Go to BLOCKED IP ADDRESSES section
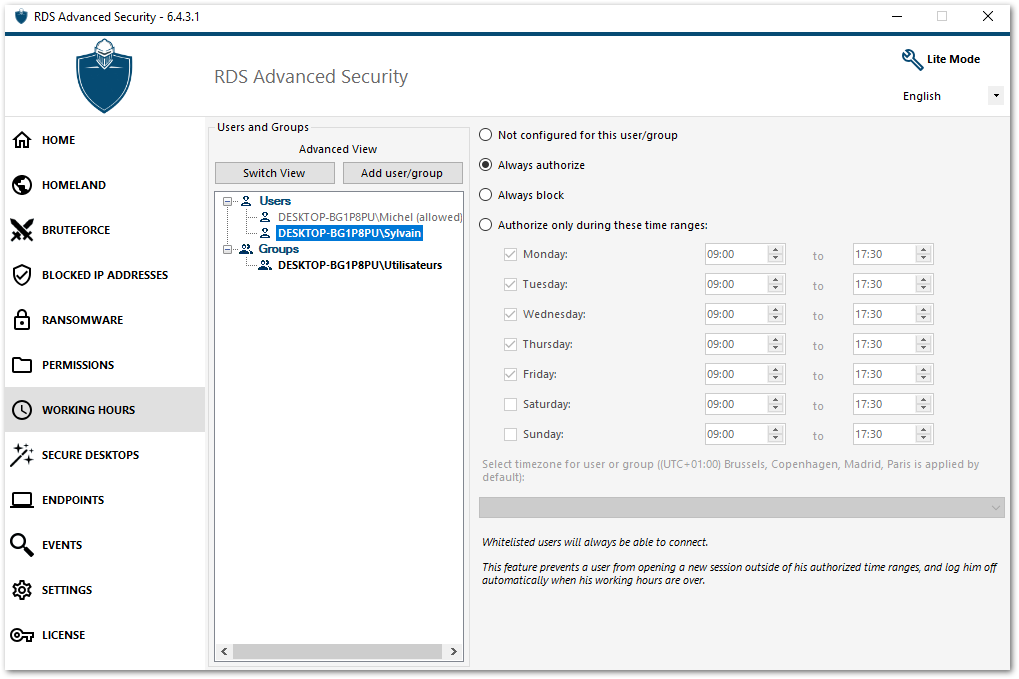The width and height of the screenshot is (1019, 679). point(105,275)
